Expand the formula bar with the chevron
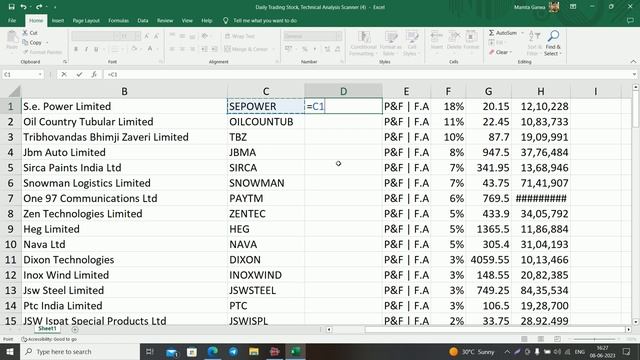Image resolution: width=640 pixels, height=360 pixels. [x=634, y=74]
